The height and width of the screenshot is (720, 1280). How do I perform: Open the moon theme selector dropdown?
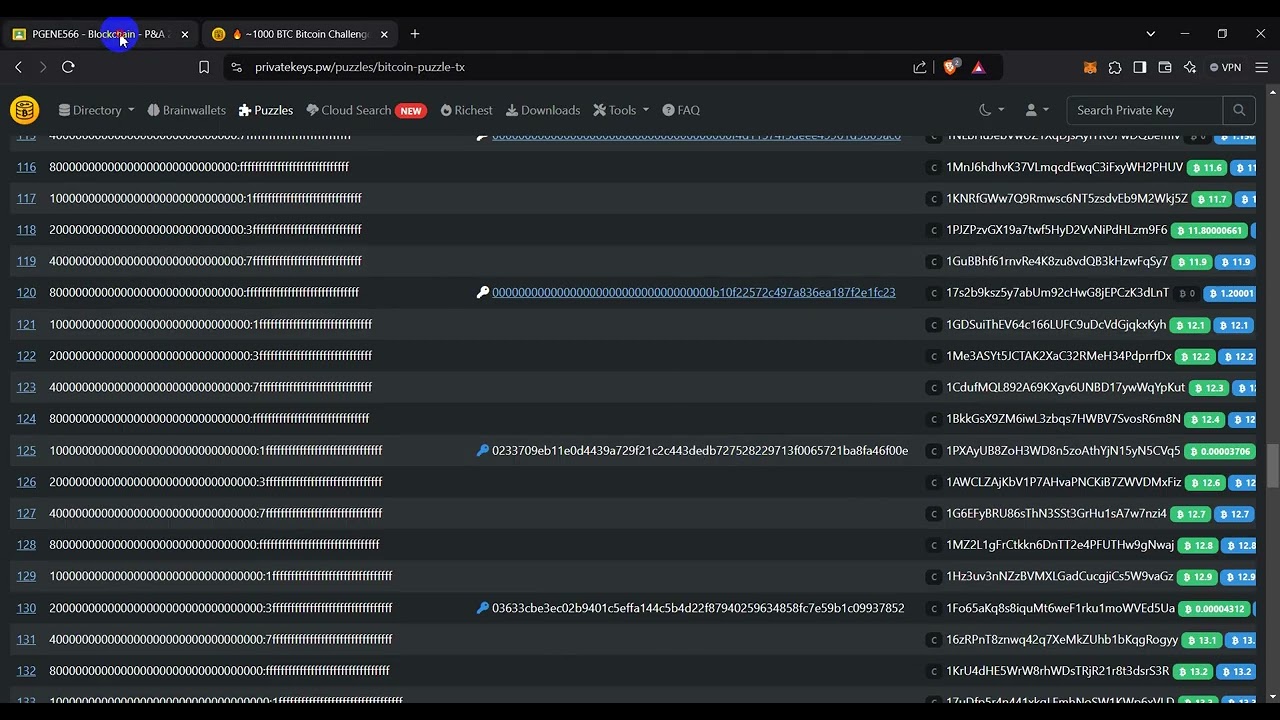pos(991,110)
